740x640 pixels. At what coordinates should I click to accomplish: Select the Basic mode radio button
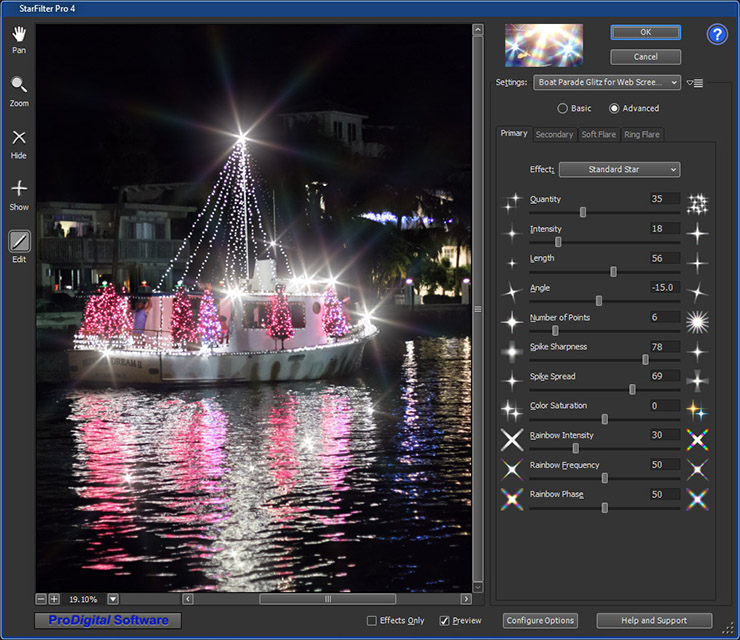click(562, 109)
